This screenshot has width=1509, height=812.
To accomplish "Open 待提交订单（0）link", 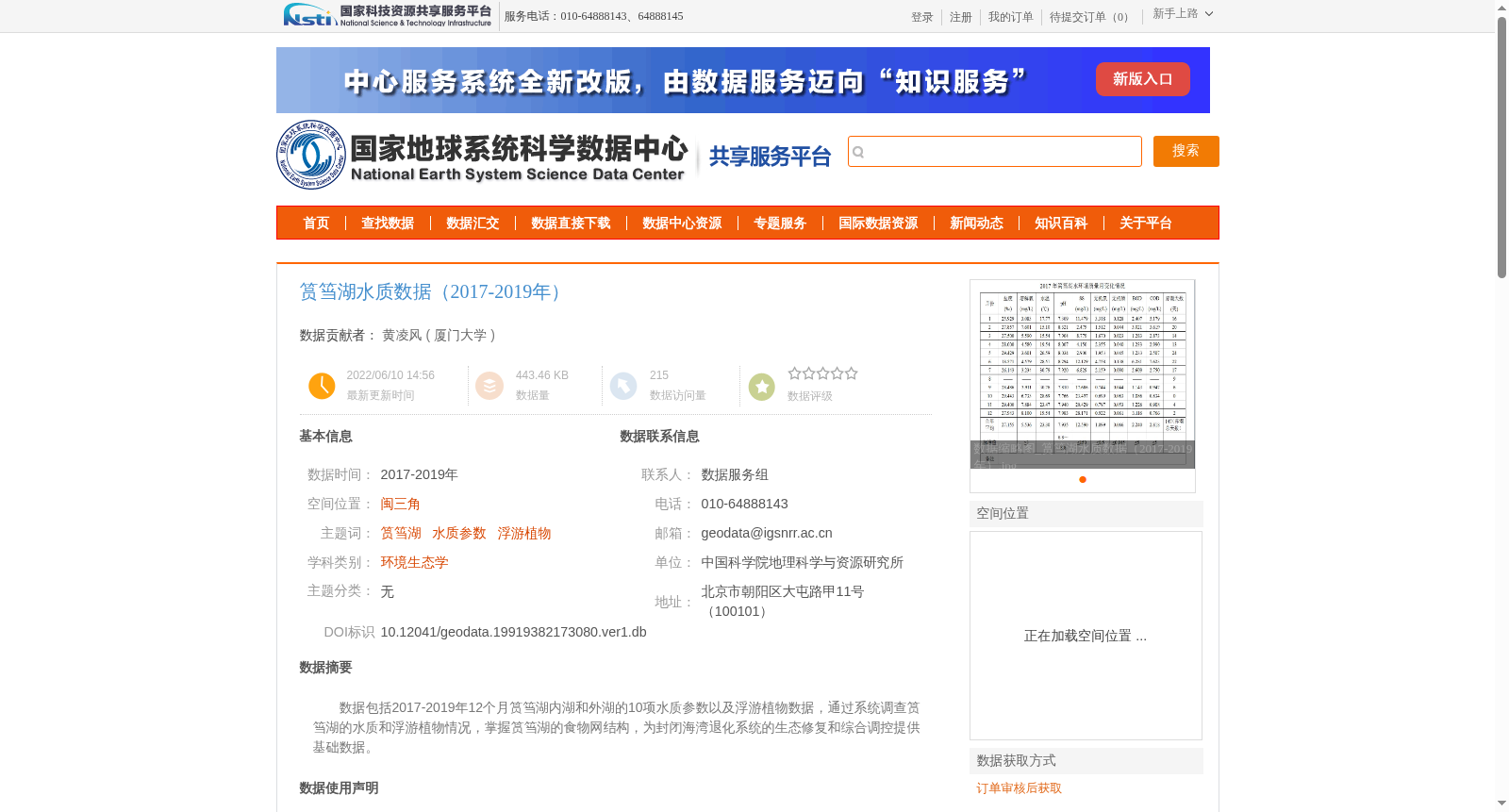I will click(1091, 17).
